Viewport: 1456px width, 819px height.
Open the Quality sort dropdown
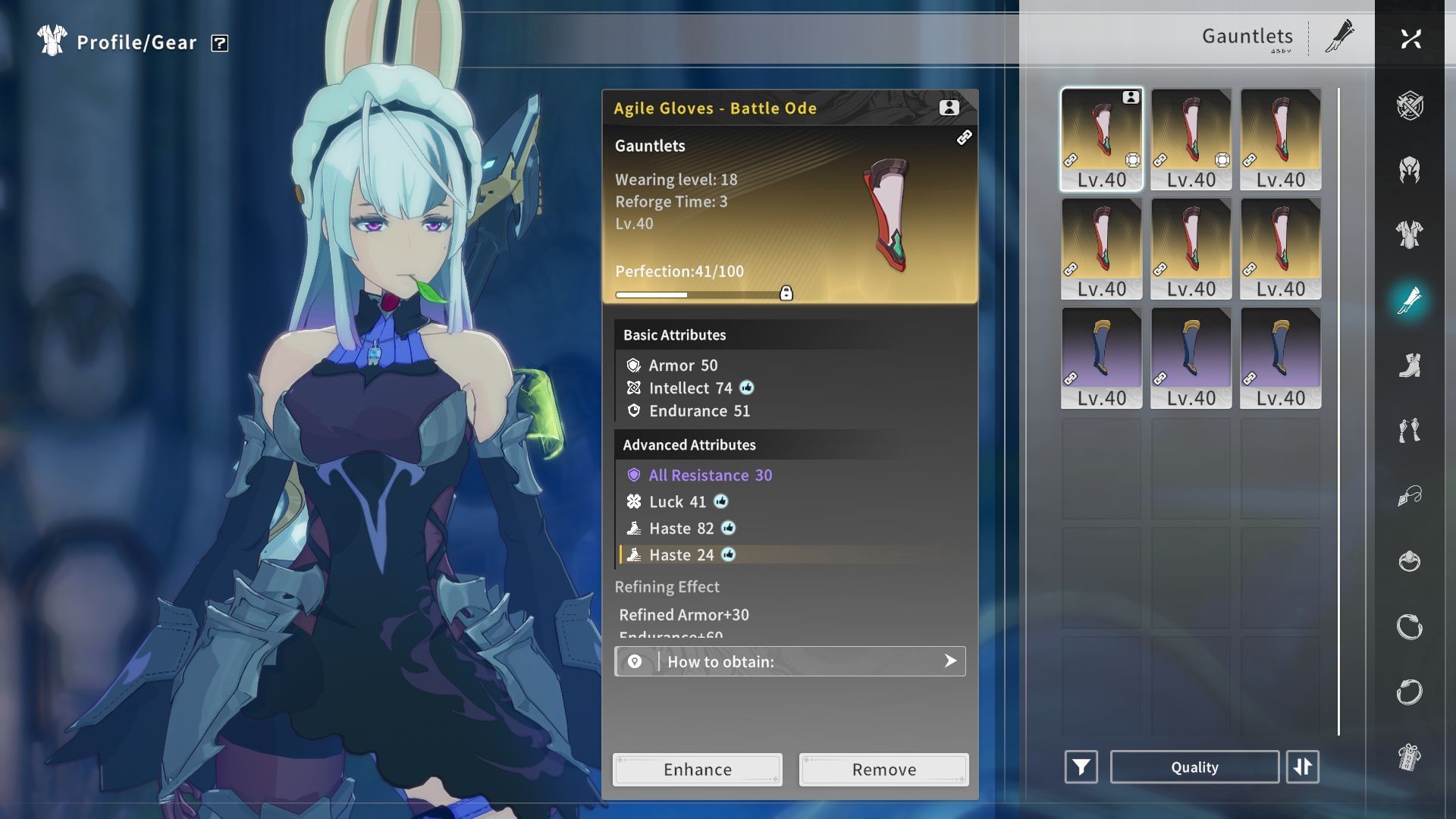pos(1194,767)
